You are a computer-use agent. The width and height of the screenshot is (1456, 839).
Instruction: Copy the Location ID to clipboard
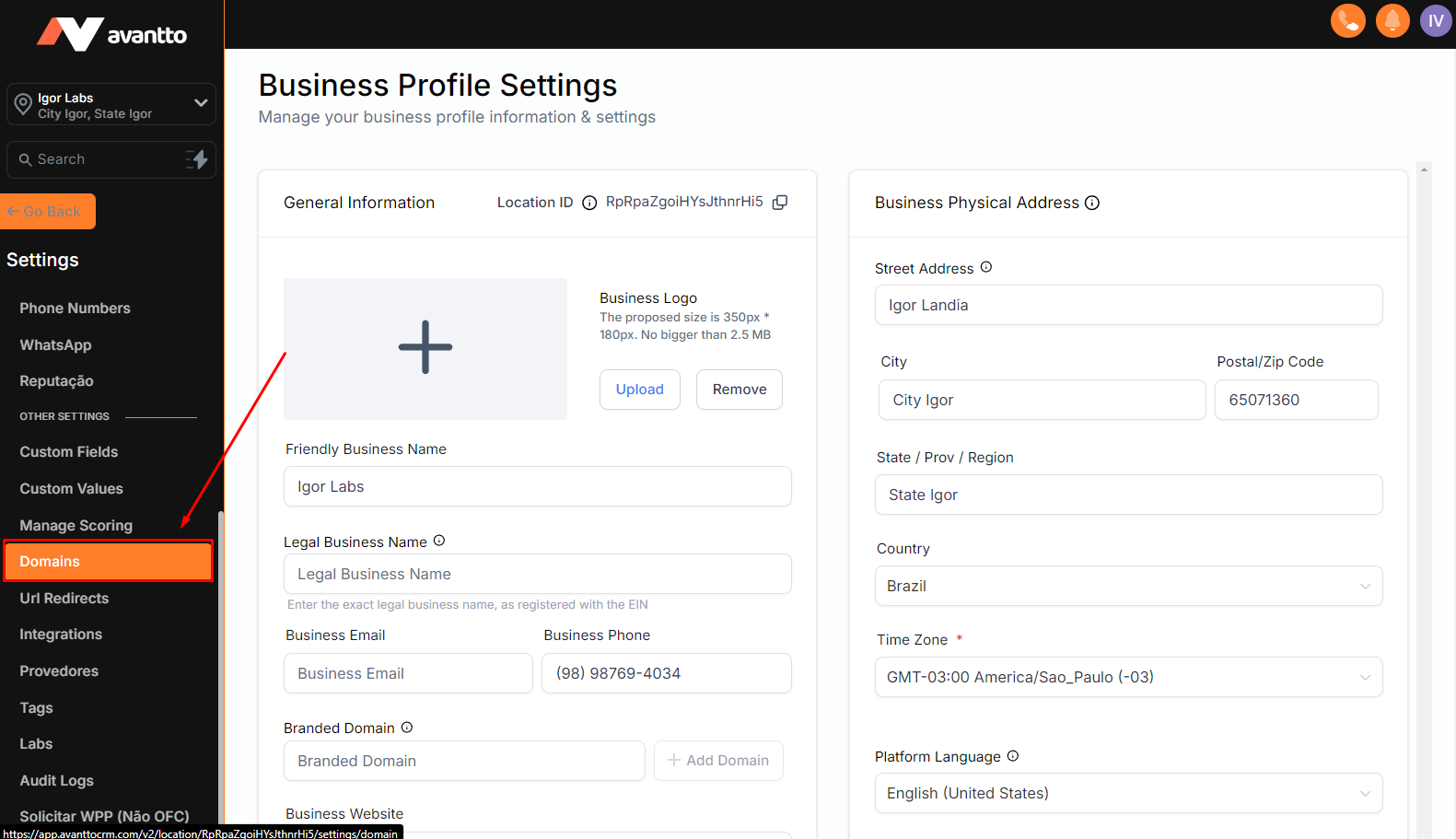780,203
